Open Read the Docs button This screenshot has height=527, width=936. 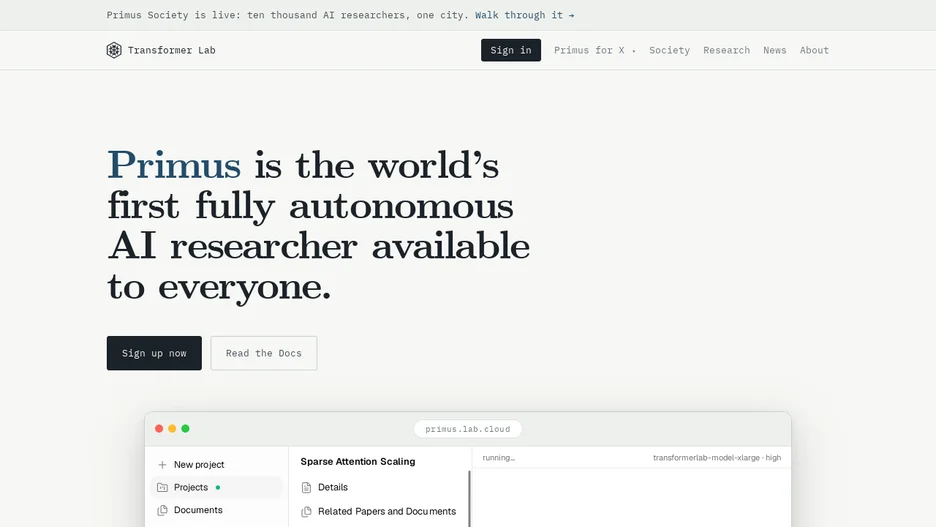[264, 353]
